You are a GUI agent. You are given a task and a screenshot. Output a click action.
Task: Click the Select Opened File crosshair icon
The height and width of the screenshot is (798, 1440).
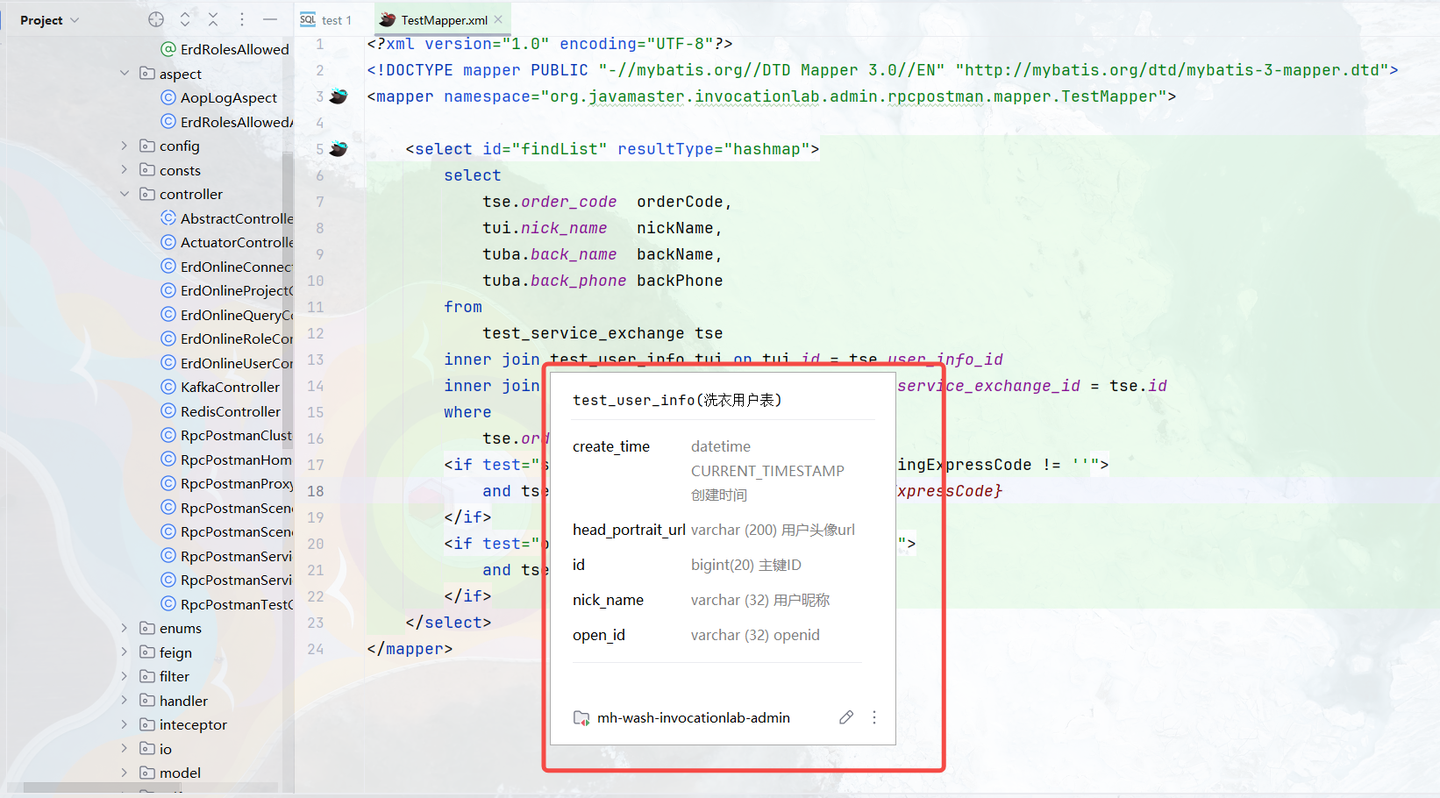point(156,19)
